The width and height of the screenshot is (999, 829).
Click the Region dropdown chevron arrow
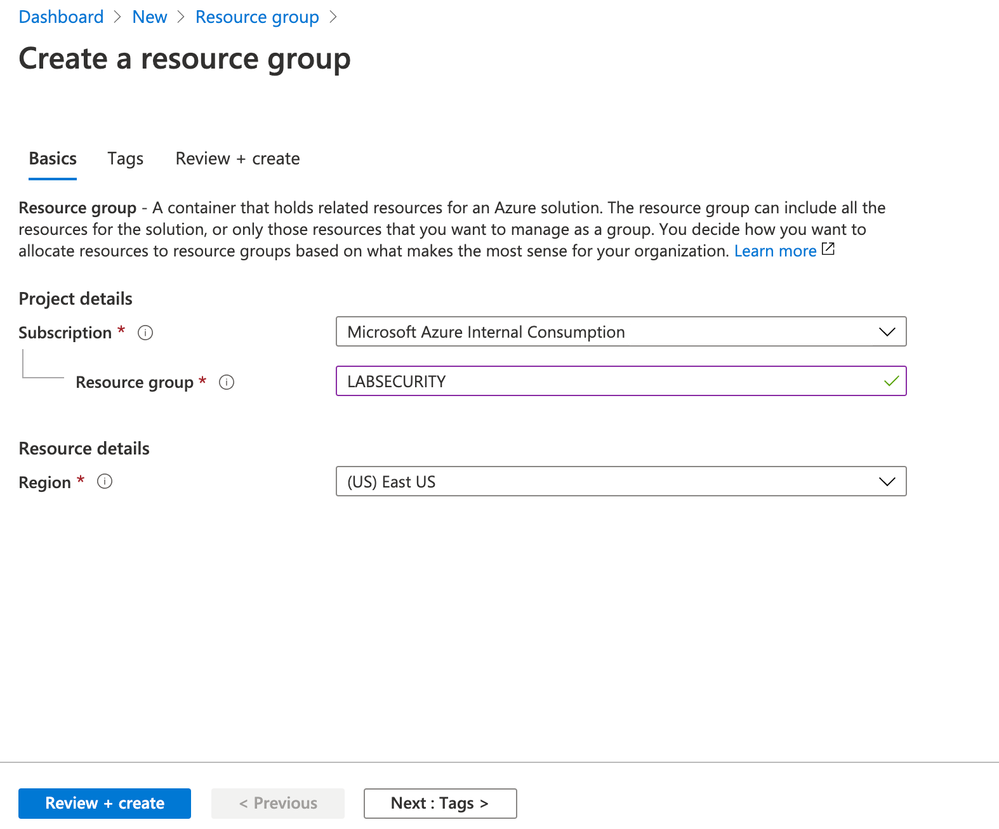pyautogui.click(x=886, y=482)
